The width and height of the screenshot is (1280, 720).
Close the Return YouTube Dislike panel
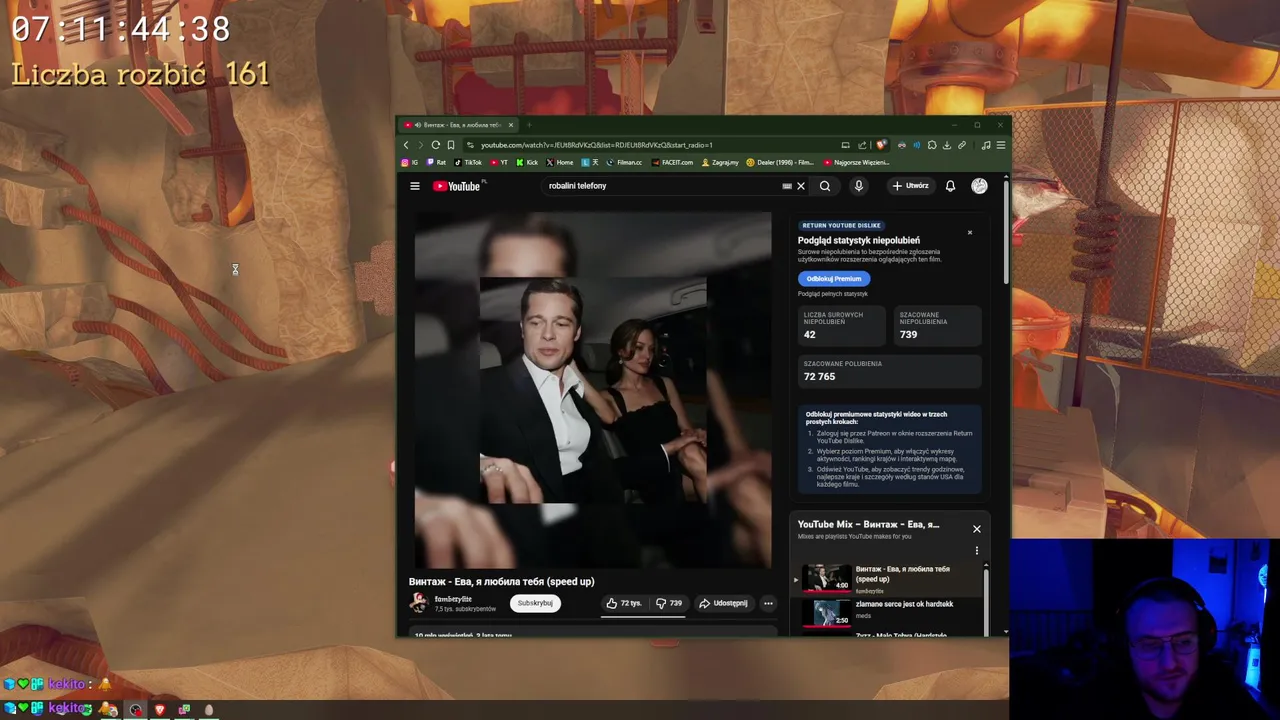click(969, 233)
